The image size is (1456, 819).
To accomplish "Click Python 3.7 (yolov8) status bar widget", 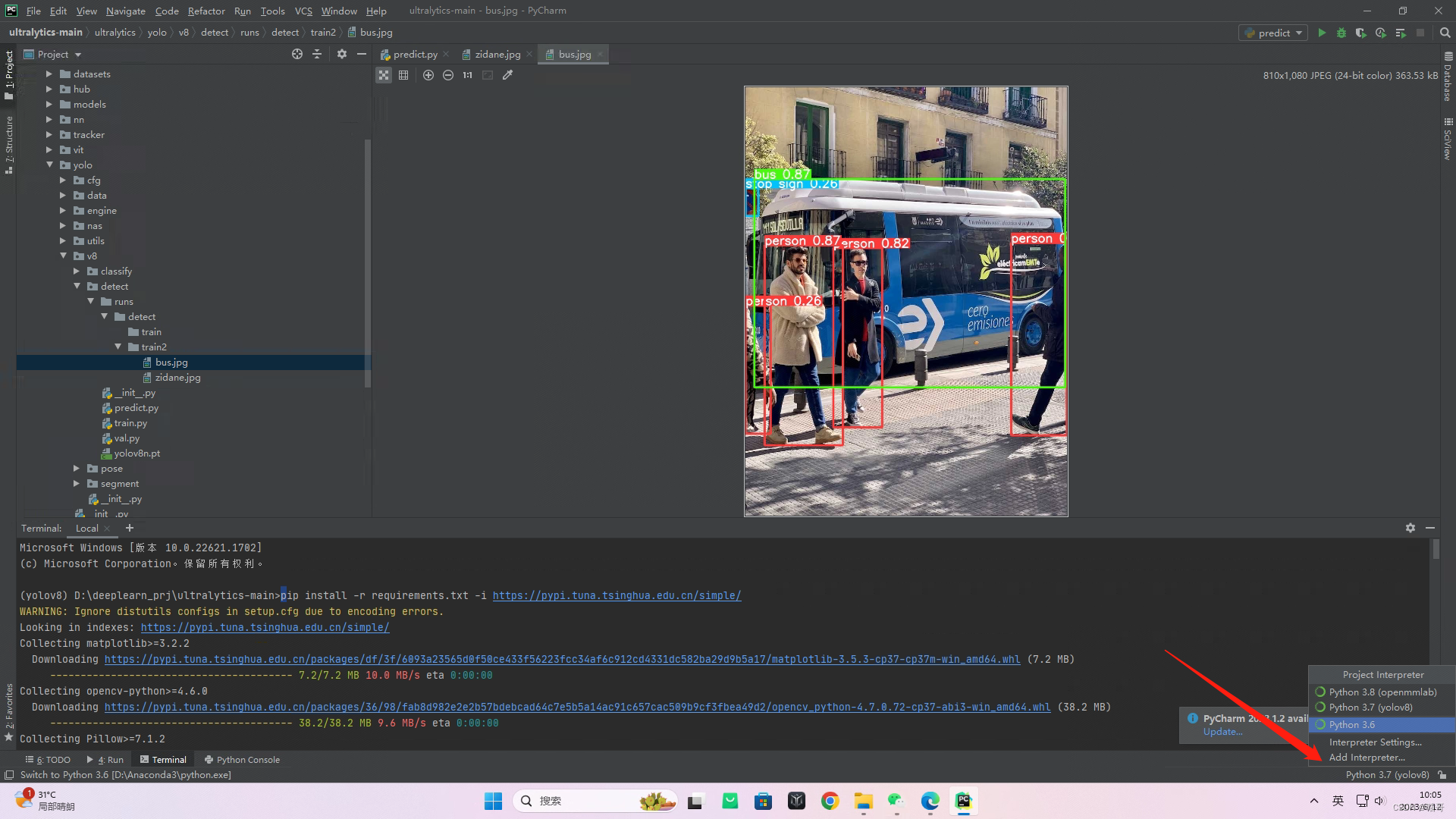I will (x=1387, y=775).
